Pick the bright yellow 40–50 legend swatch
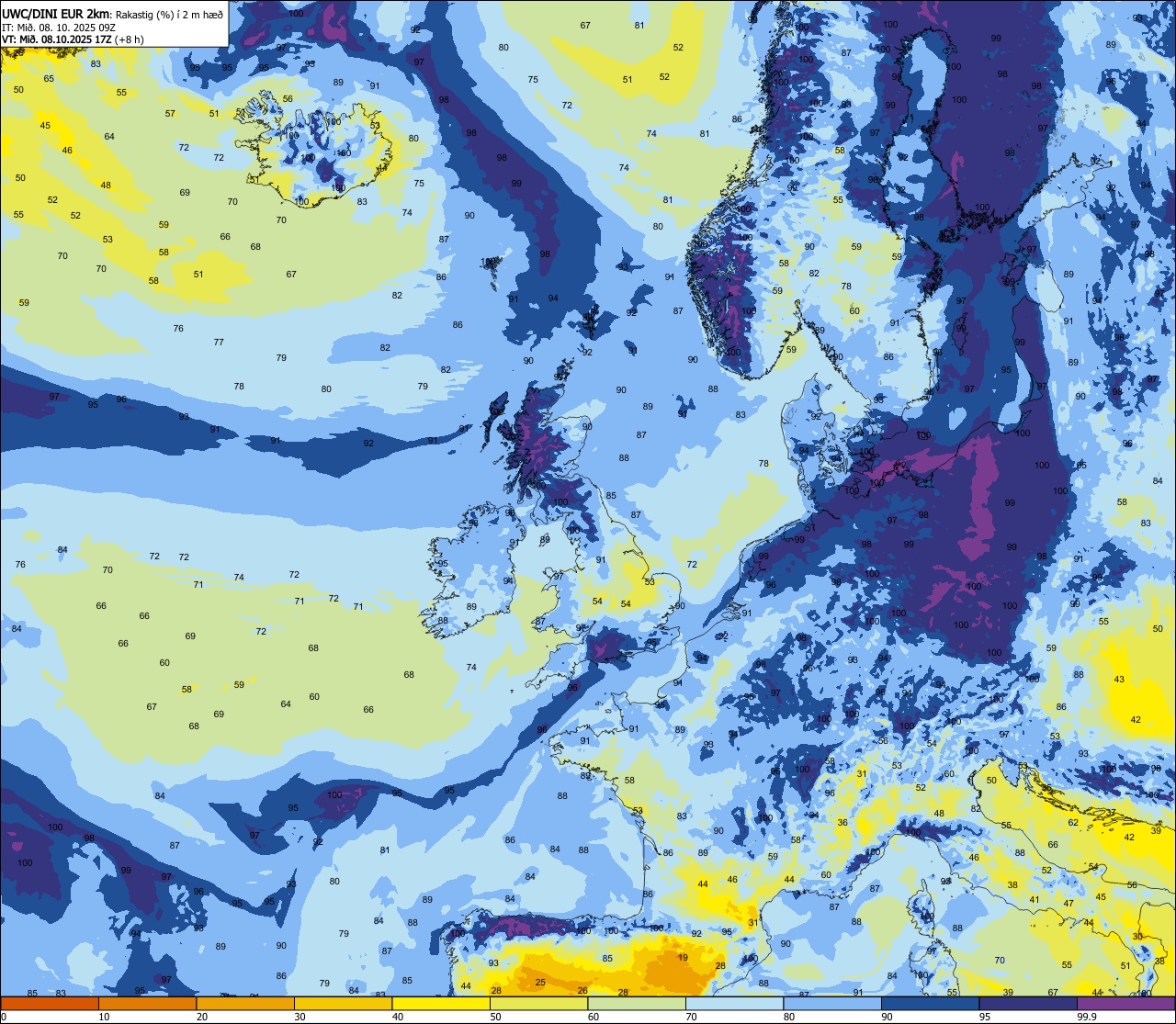The height and width of the screenshot is (1024, 1176). [x=441, y=1003]
